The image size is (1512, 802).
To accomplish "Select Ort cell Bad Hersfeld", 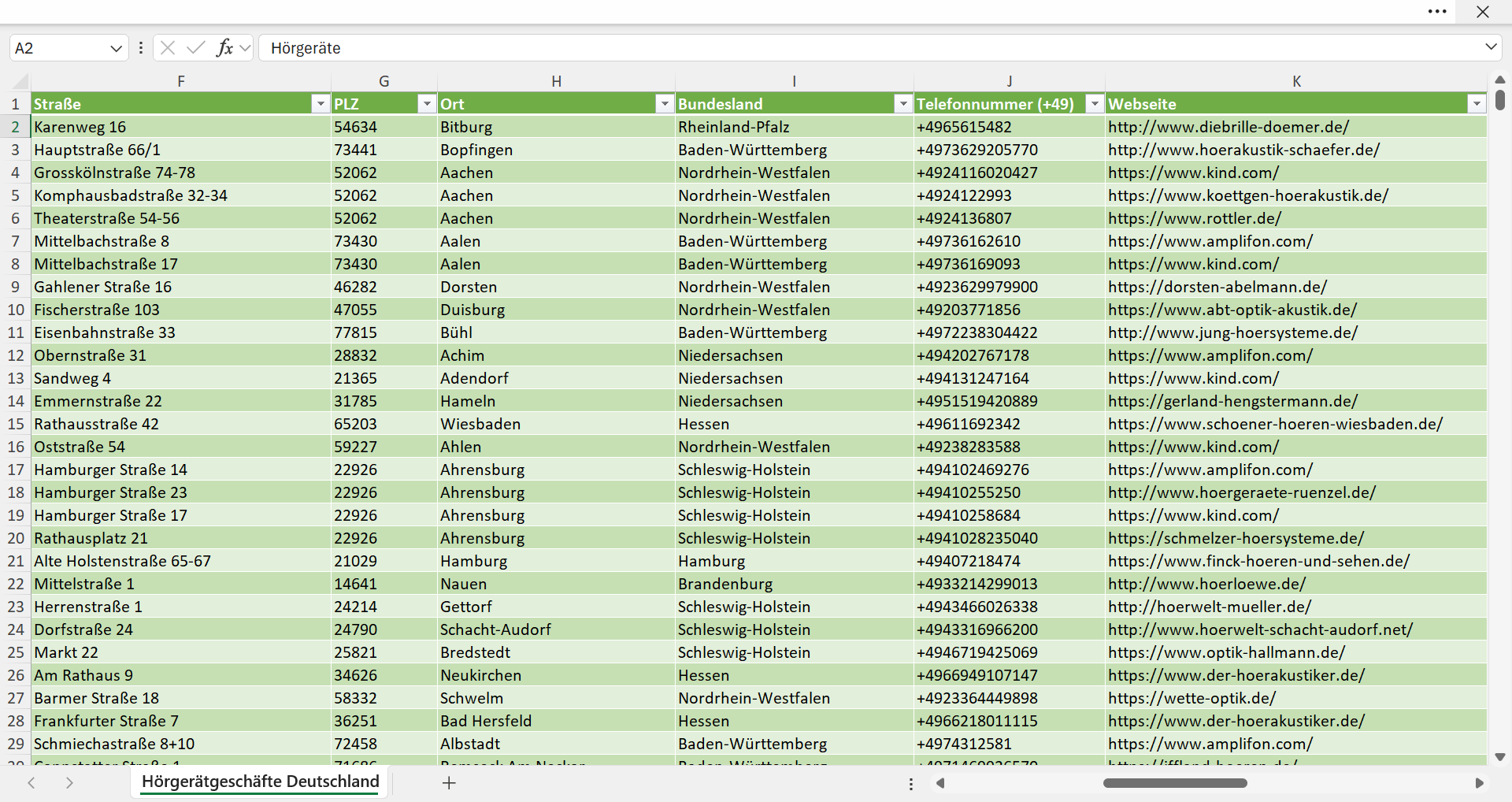I will pos(556,721).
